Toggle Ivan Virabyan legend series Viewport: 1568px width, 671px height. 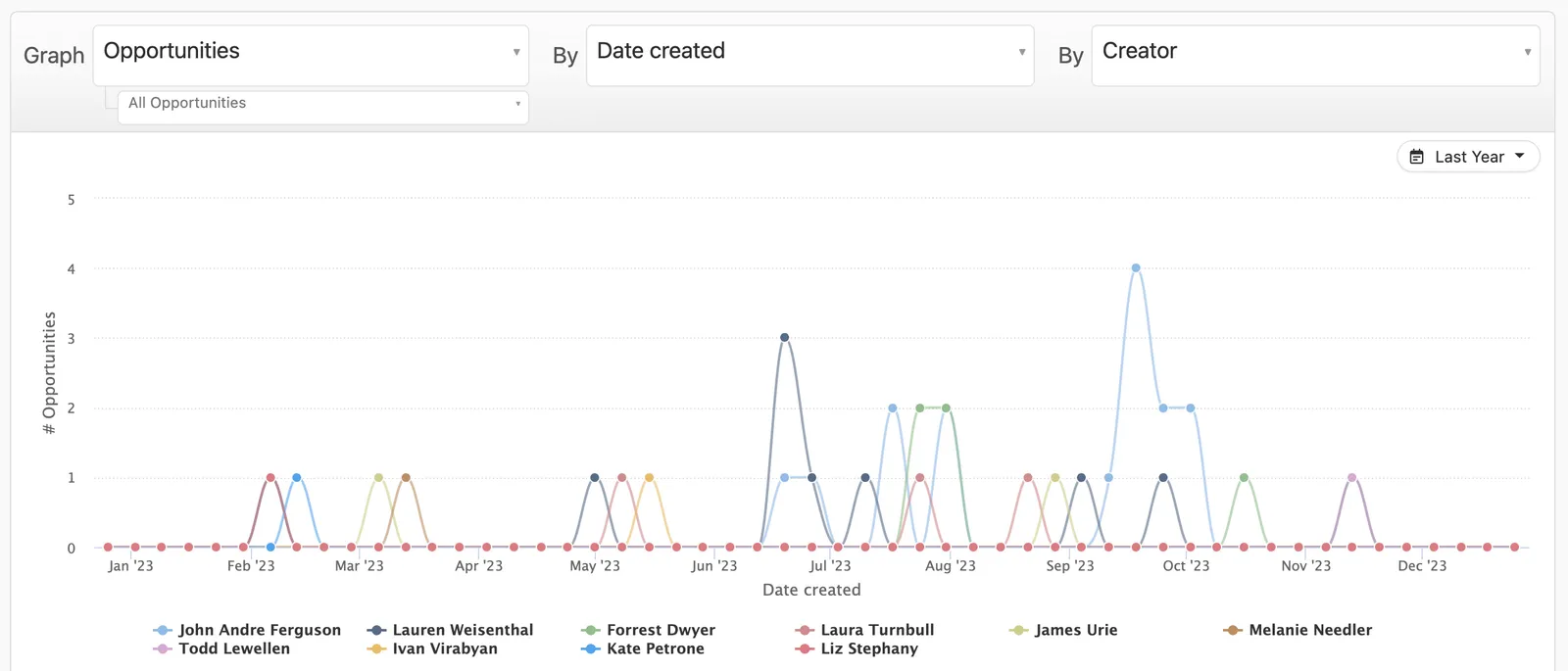[432, 648]
